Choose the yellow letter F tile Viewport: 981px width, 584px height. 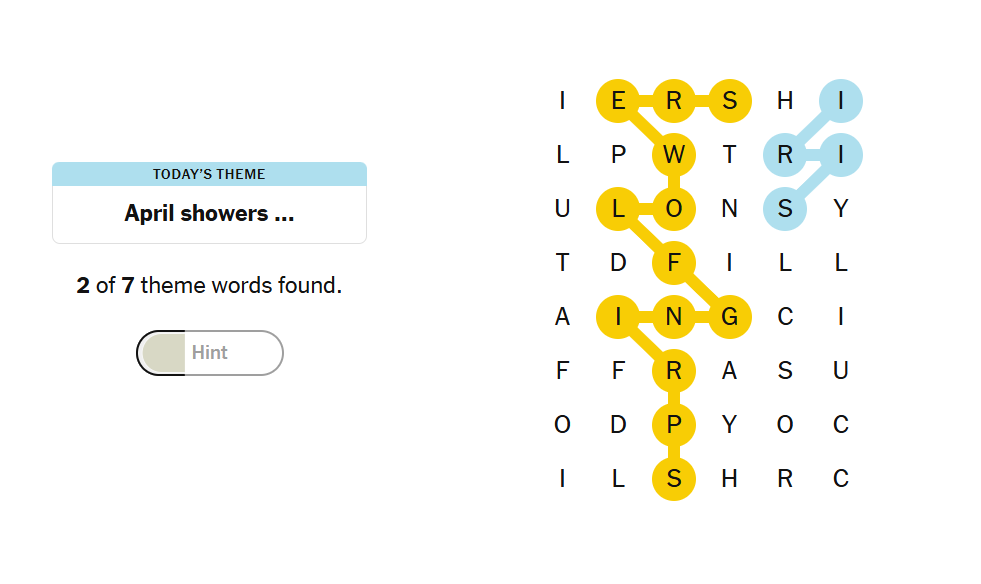coord(674,262)
